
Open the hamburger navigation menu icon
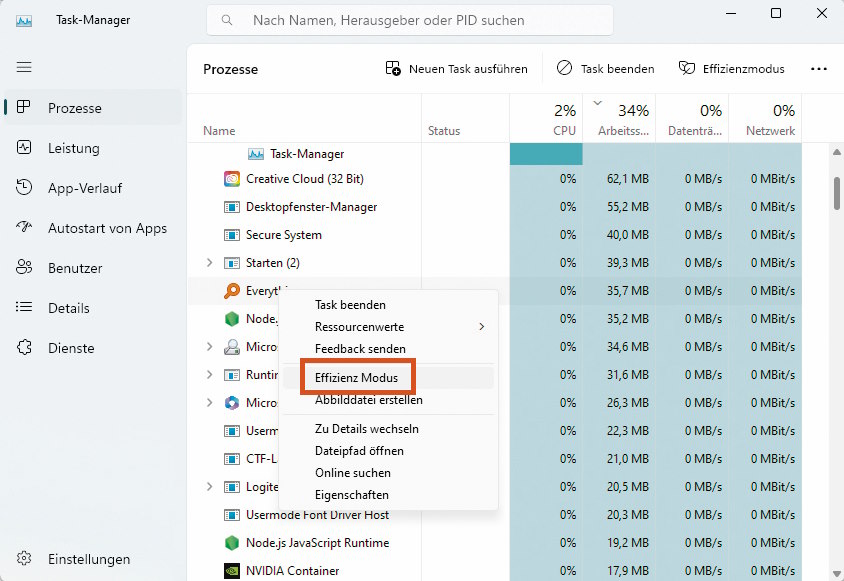pos(24,67)
